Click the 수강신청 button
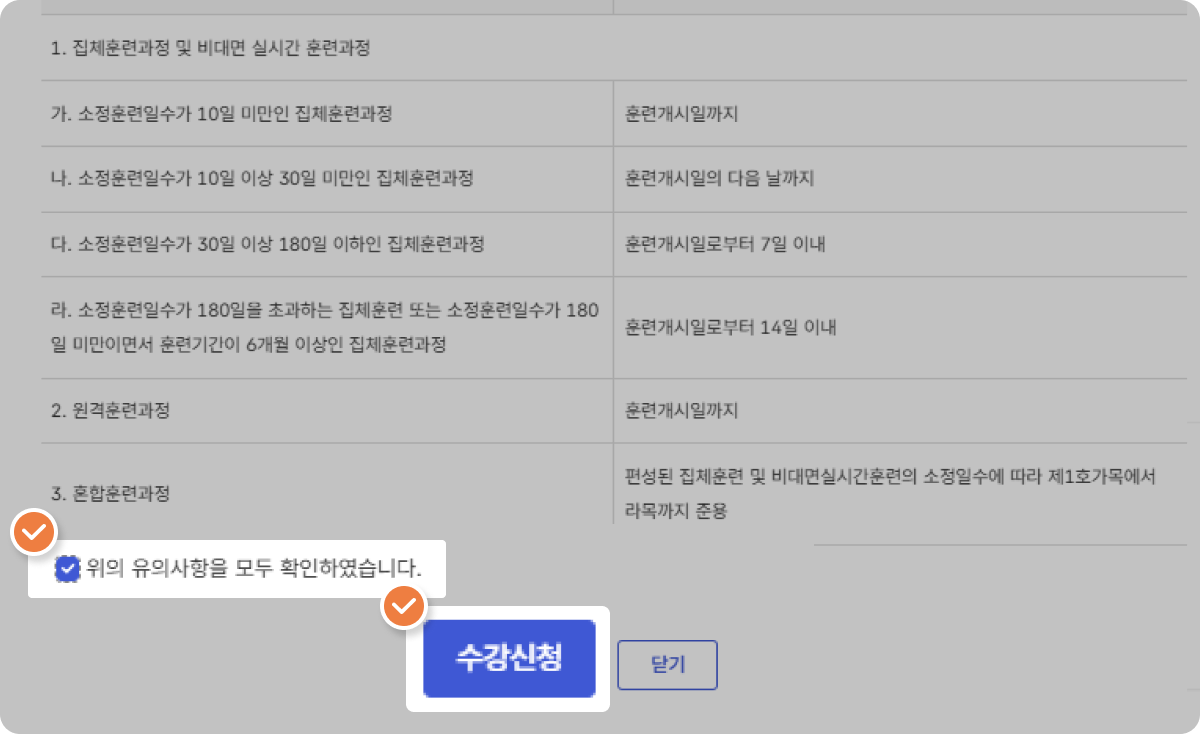 pos(509,658)
